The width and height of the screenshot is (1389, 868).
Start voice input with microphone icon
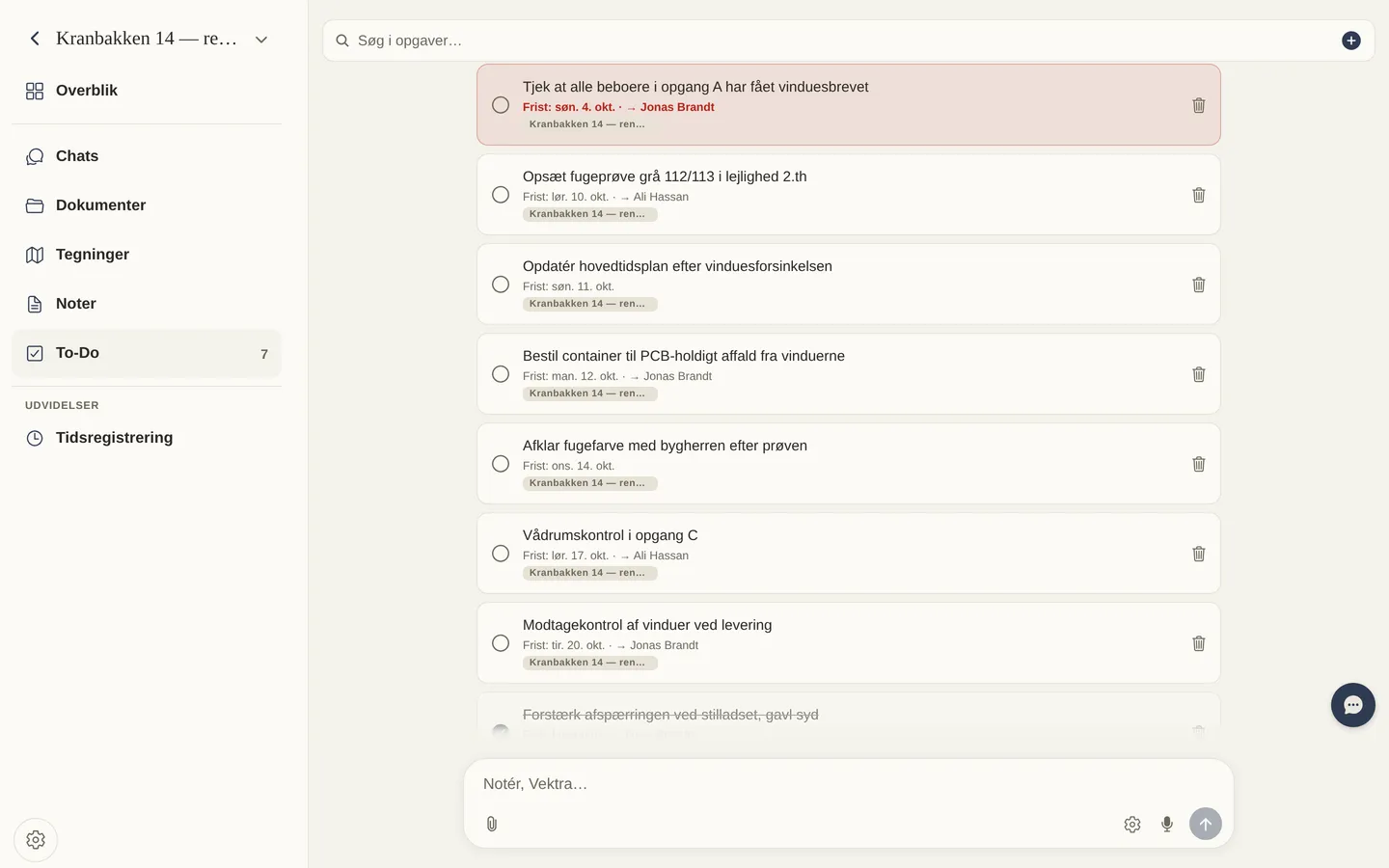click(x=1167, y=825)
